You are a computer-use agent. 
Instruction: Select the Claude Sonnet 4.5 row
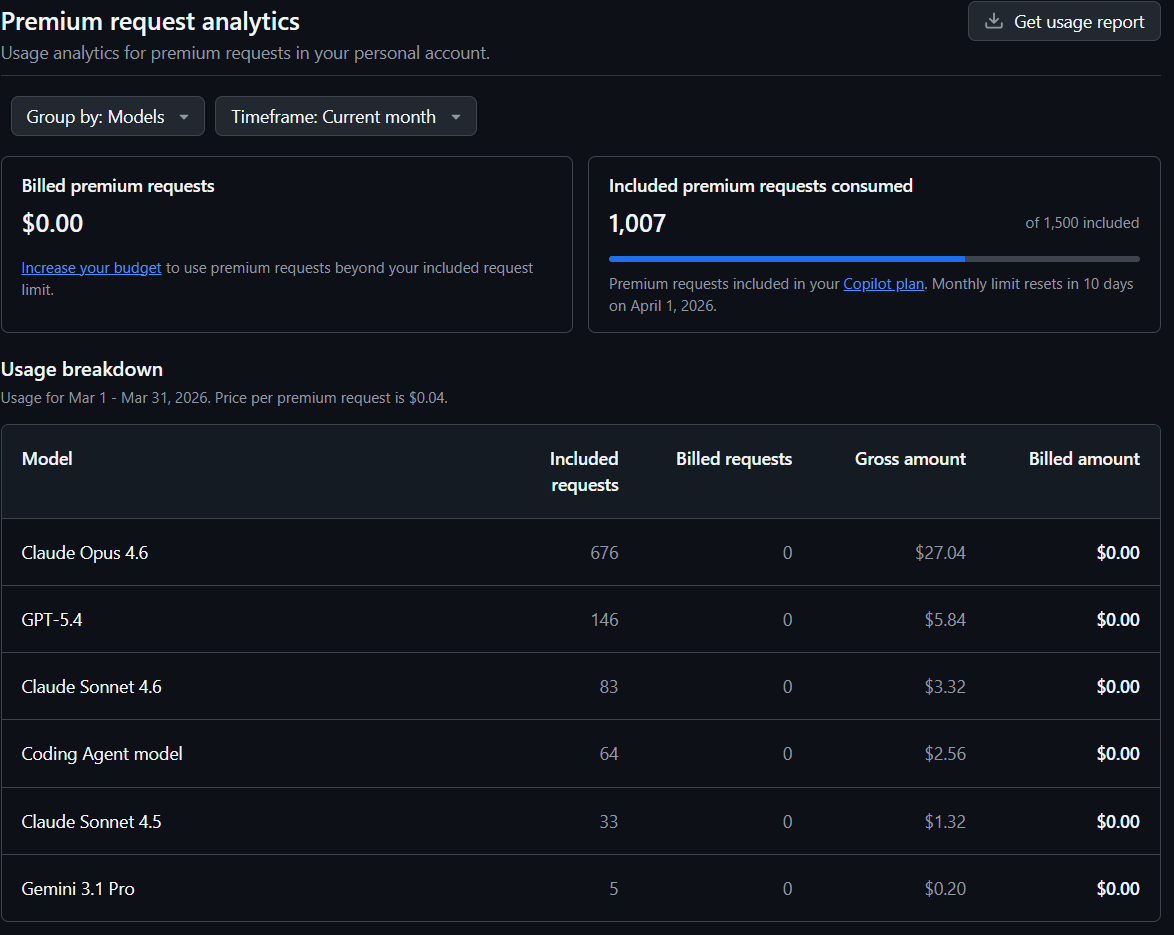(x=91, y=822)
